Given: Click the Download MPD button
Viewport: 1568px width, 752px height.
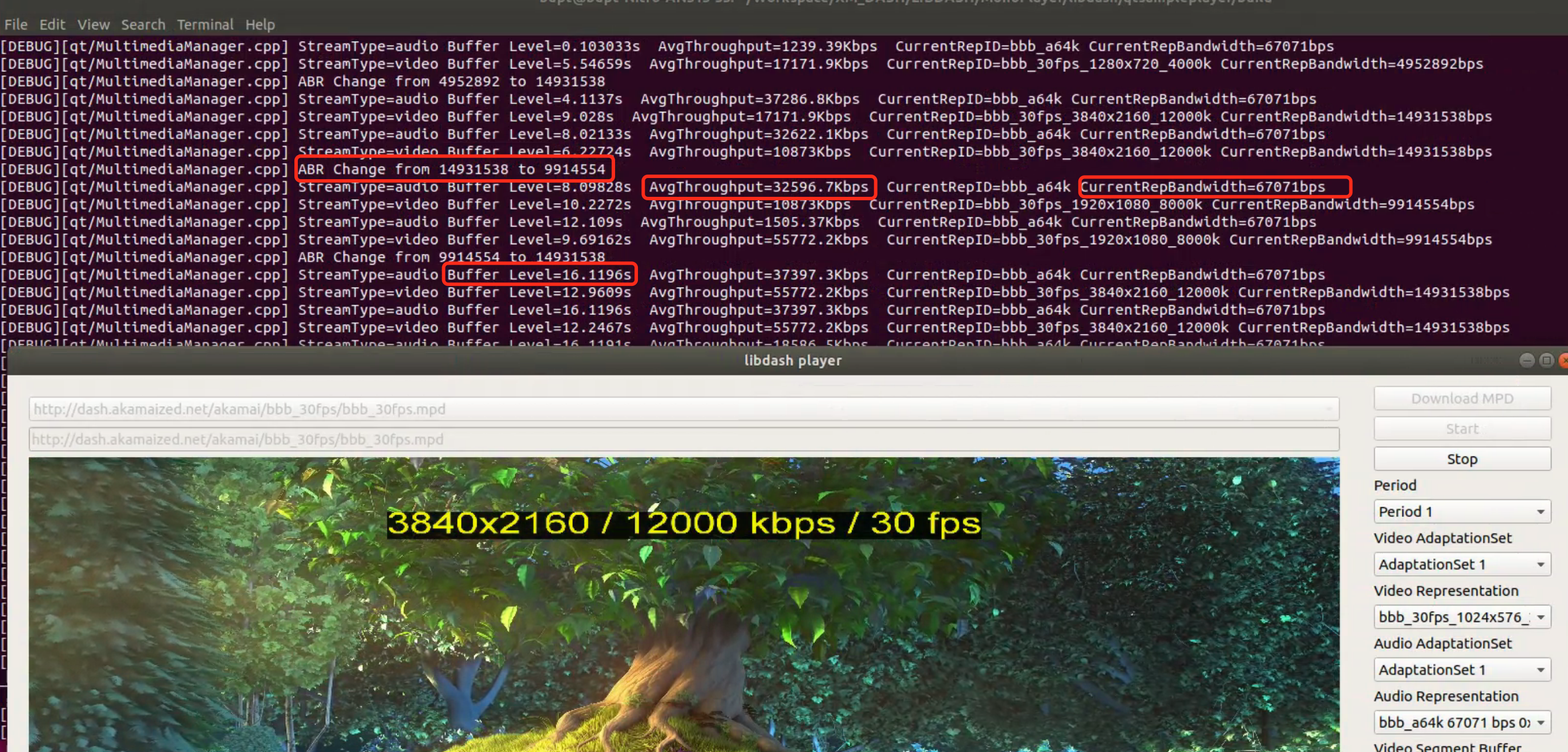Looking at the screenshot, I should coord(1461,398).
